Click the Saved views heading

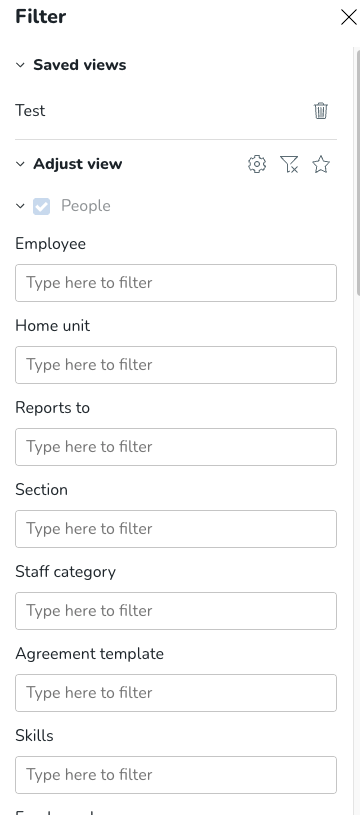pos(80,65)
